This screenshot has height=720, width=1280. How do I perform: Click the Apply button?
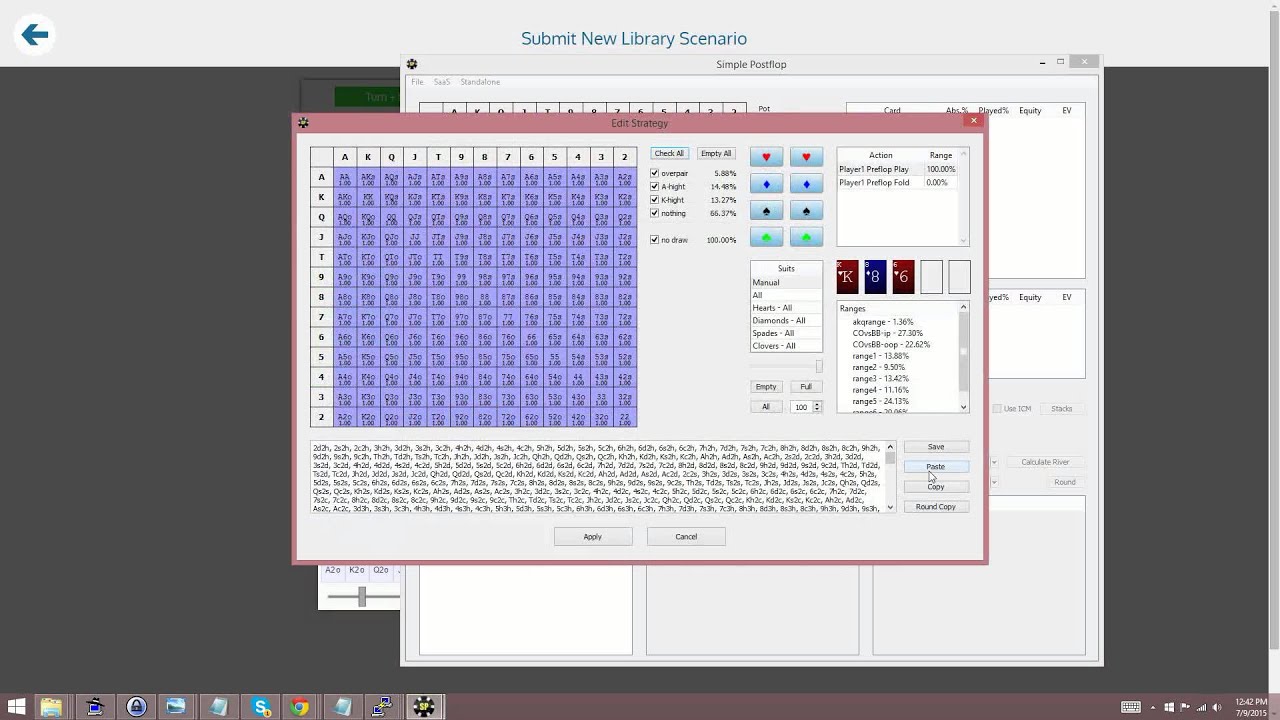tap(593, 537)
